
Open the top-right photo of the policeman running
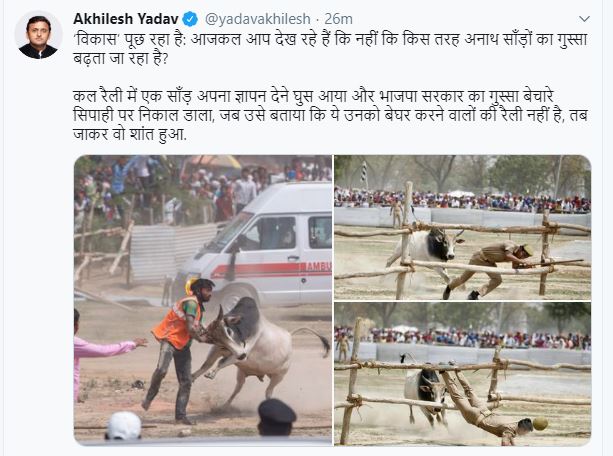[462, 228]
